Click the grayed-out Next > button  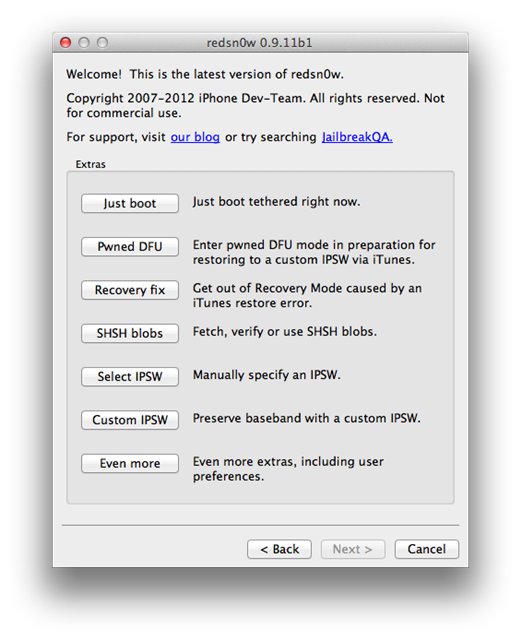353,549
